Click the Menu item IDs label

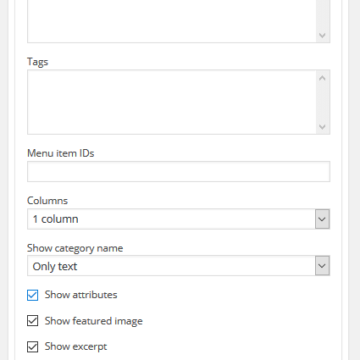pos(61,153)
